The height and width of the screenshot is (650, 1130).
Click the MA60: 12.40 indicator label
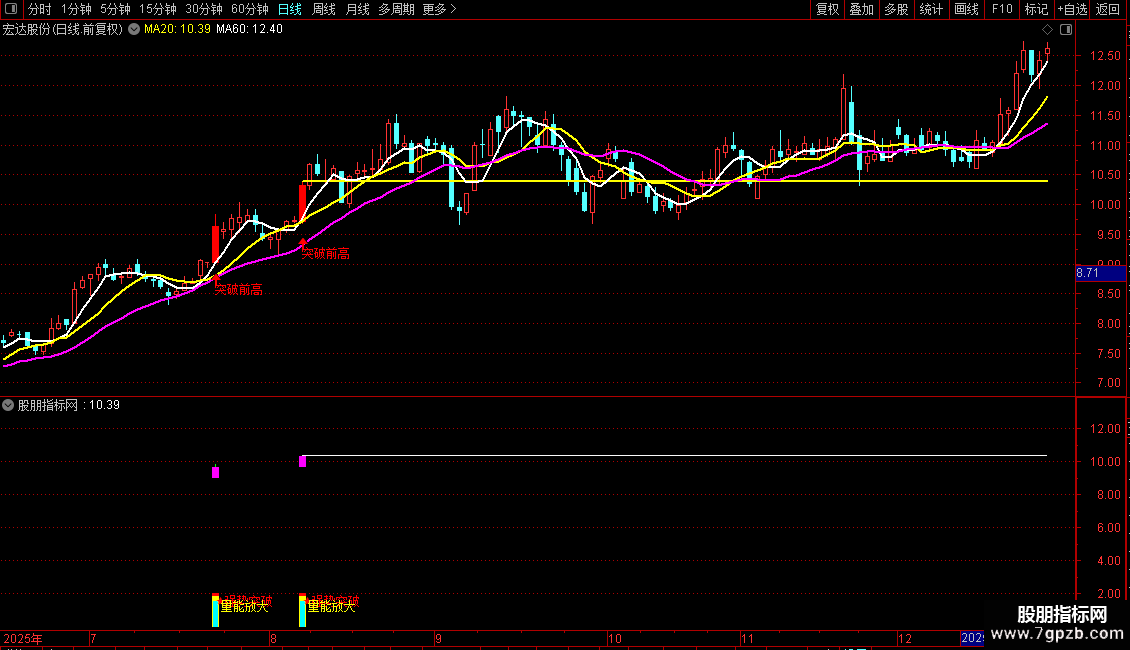pyautogui.click(x=249, y=29)
